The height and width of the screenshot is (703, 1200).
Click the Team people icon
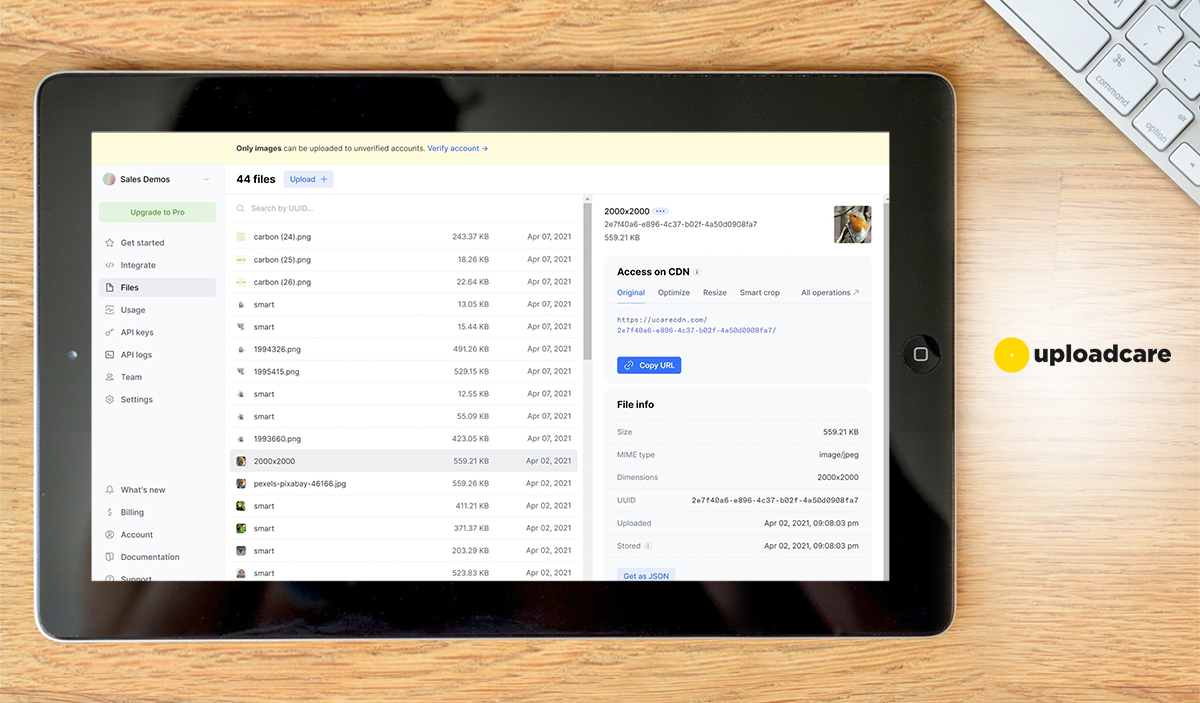(x=110, y=377)
